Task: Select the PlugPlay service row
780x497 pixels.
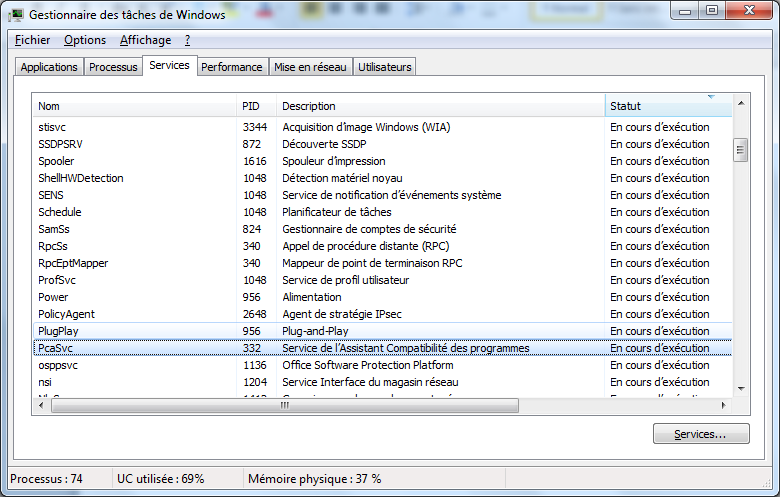Action: click(x=58, y=331)
